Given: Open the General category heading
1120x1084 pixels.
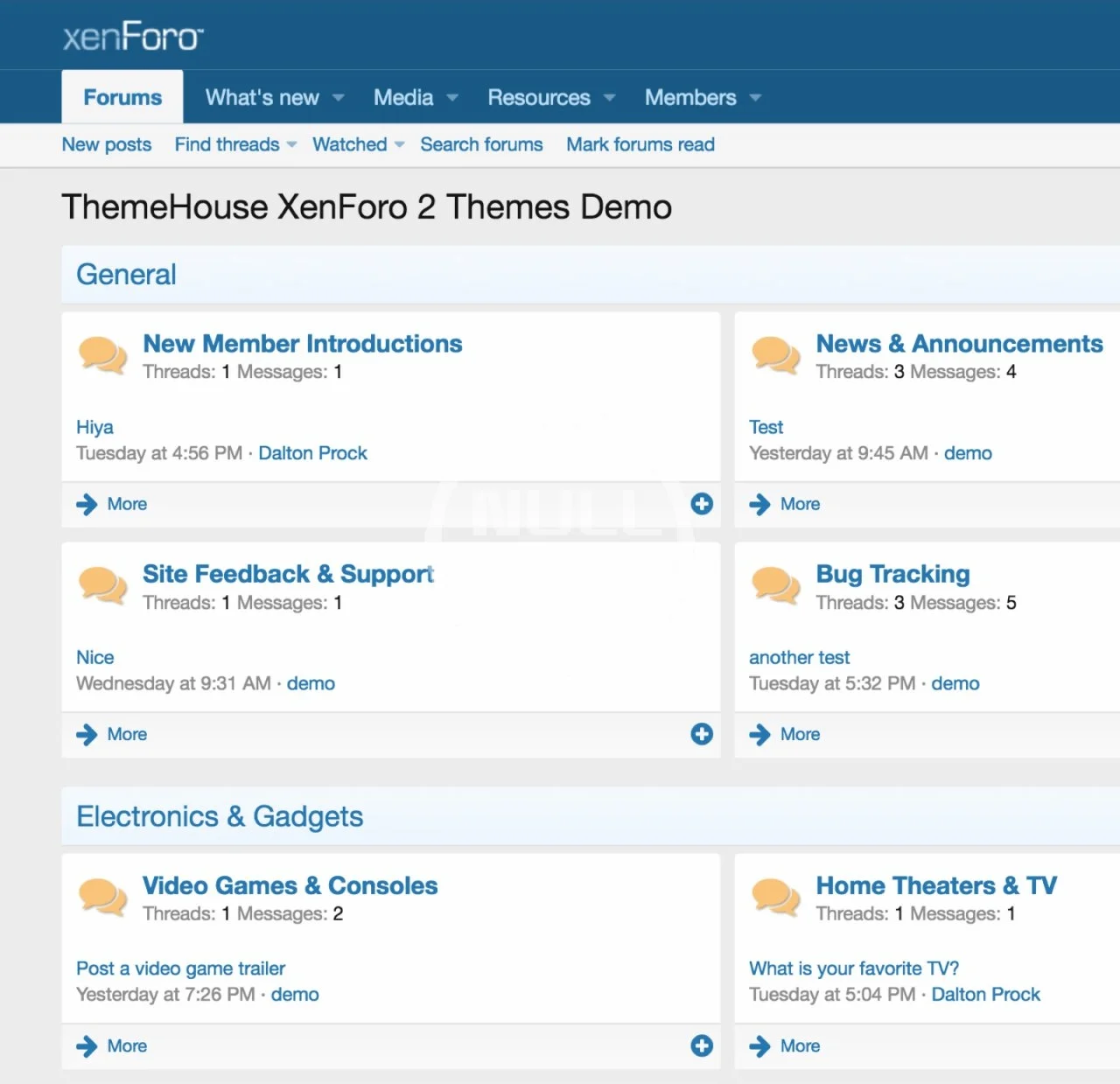Looking at the screenshot, I should point(126,275).
